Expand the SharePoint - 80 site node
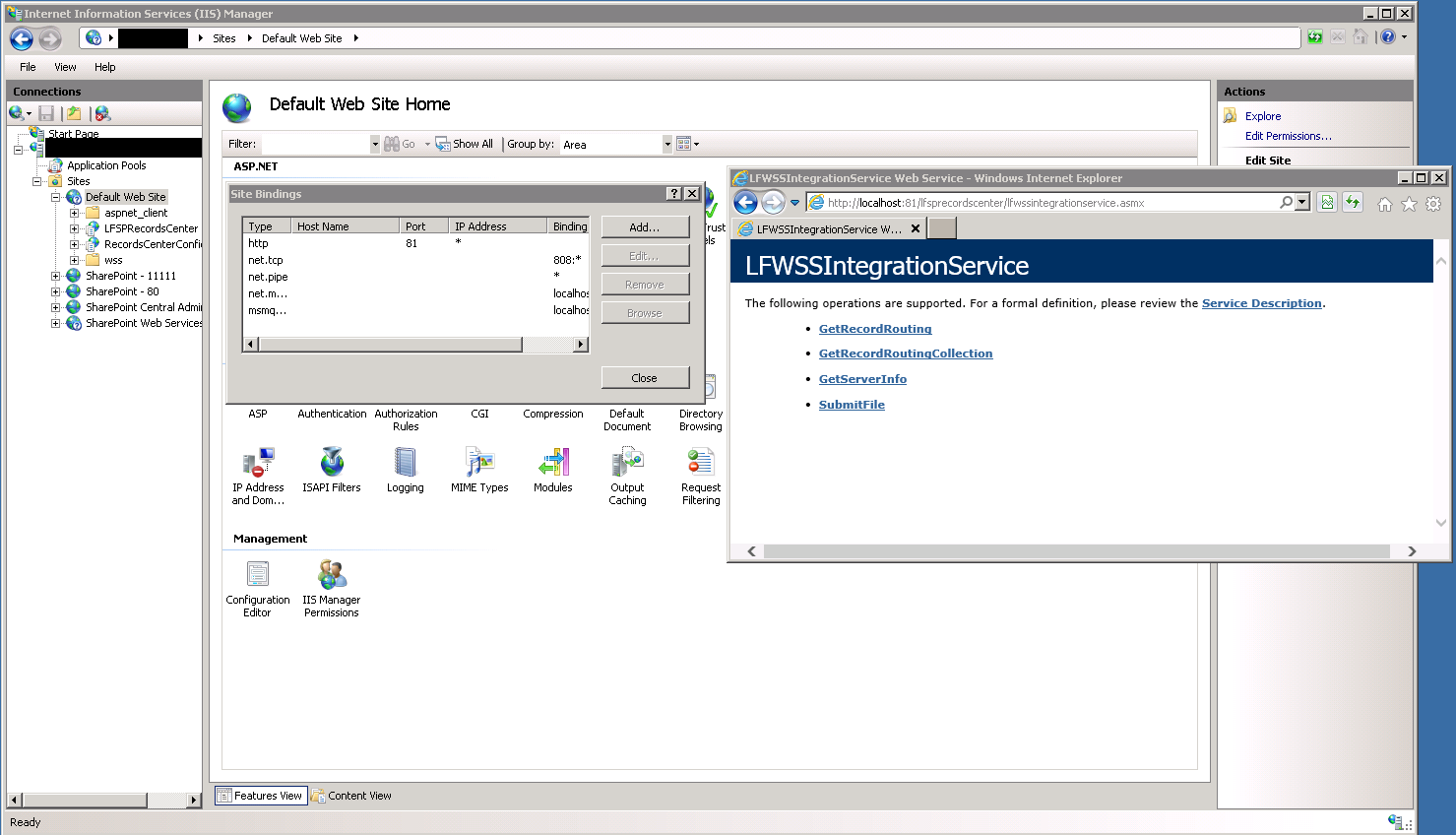The image size is (1456, 835). coord(55,291)
